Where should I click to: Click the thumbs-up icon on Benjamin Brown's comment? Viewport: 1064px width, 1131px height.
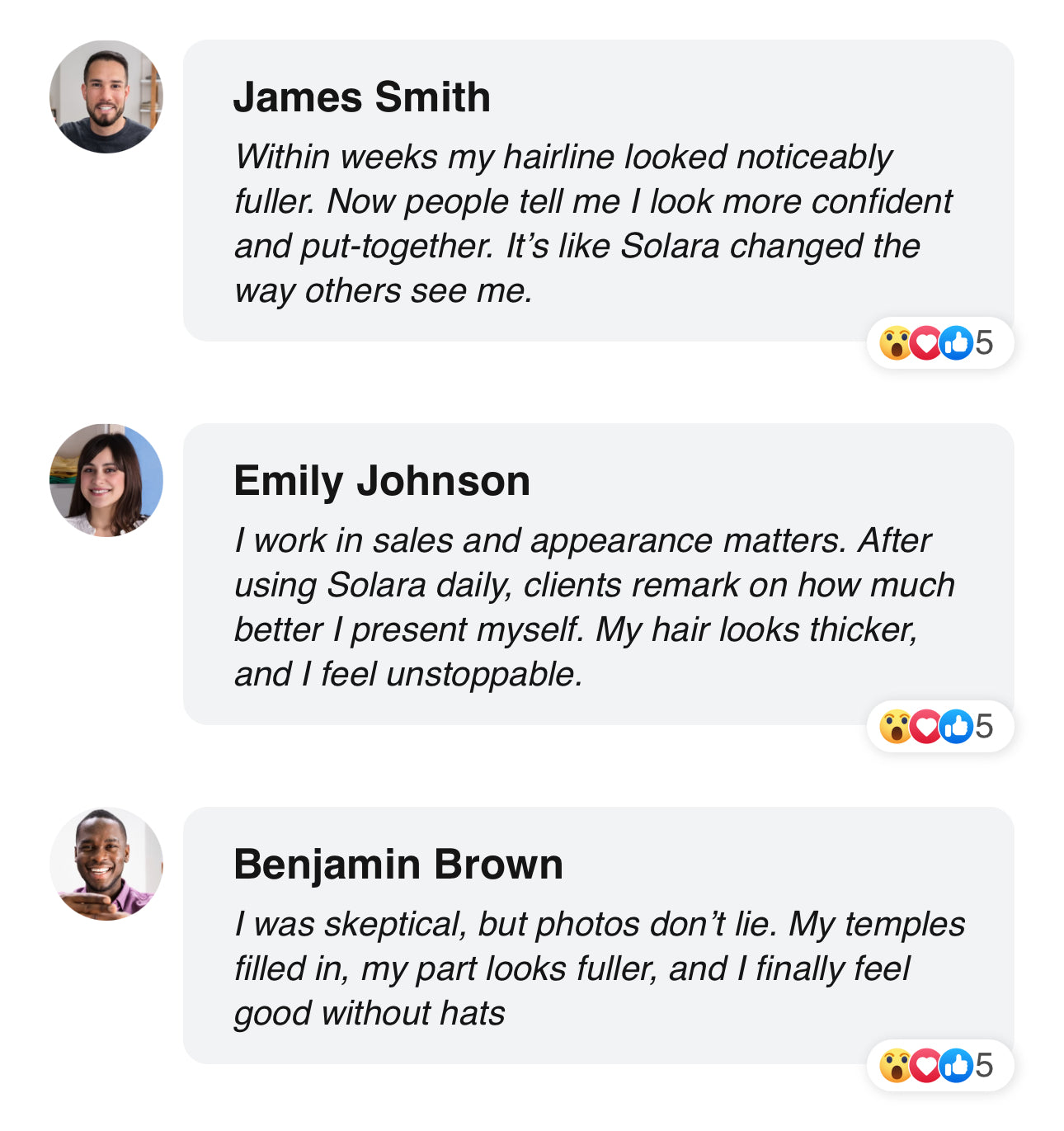coord(956,1066)
